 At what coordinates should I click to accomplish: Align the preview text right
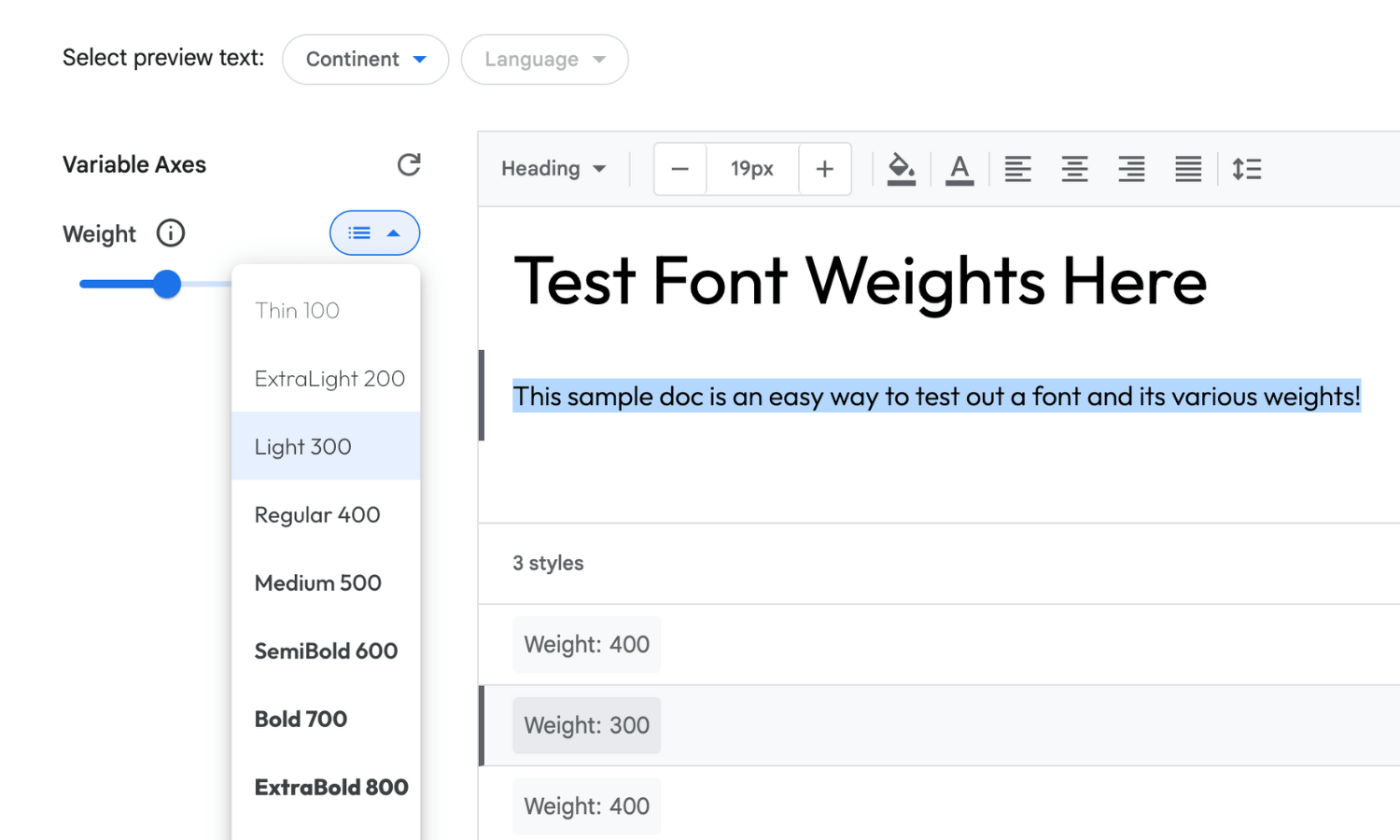1131,169
